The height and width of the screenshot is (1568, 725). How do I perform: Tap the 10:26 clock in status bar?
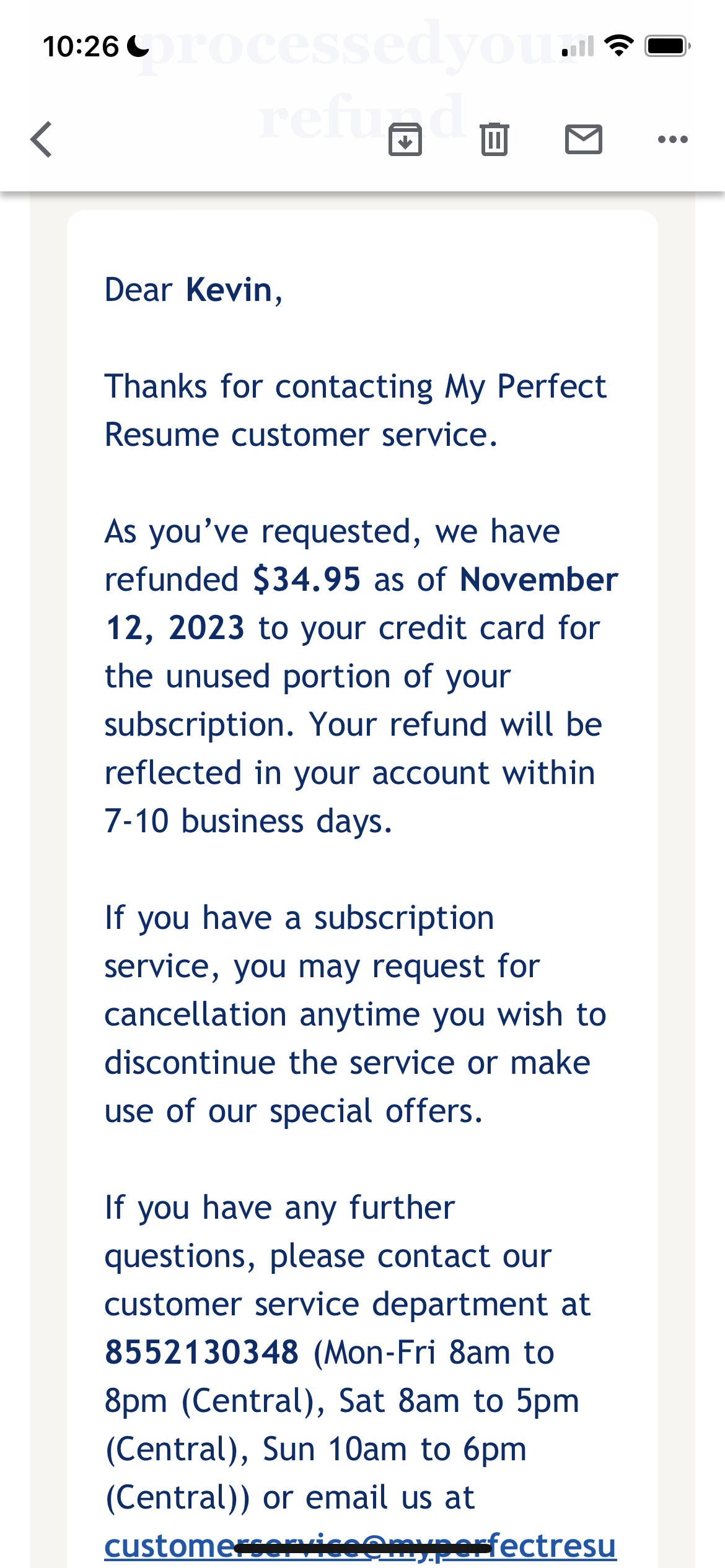(x=81, y=46)
